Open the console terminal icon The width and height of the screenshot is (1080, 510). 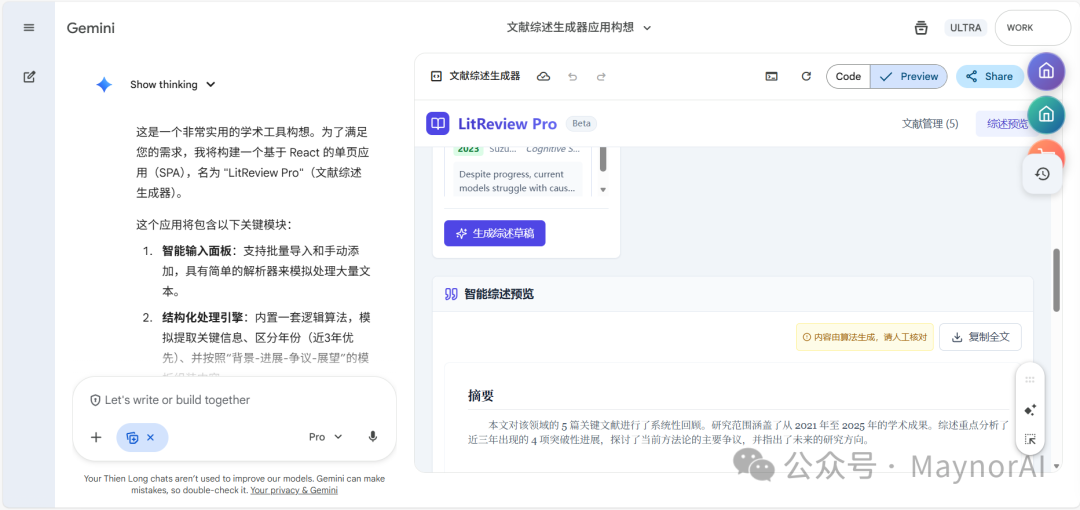771,76
